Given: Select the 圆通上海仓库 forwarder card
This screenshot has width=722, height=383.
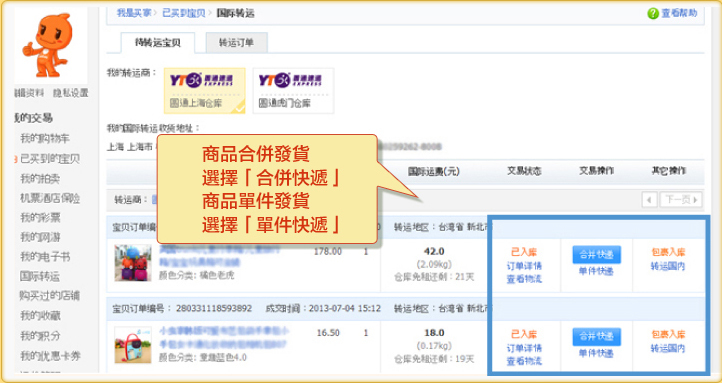Looking at the screenshot, I should point(205,91).
